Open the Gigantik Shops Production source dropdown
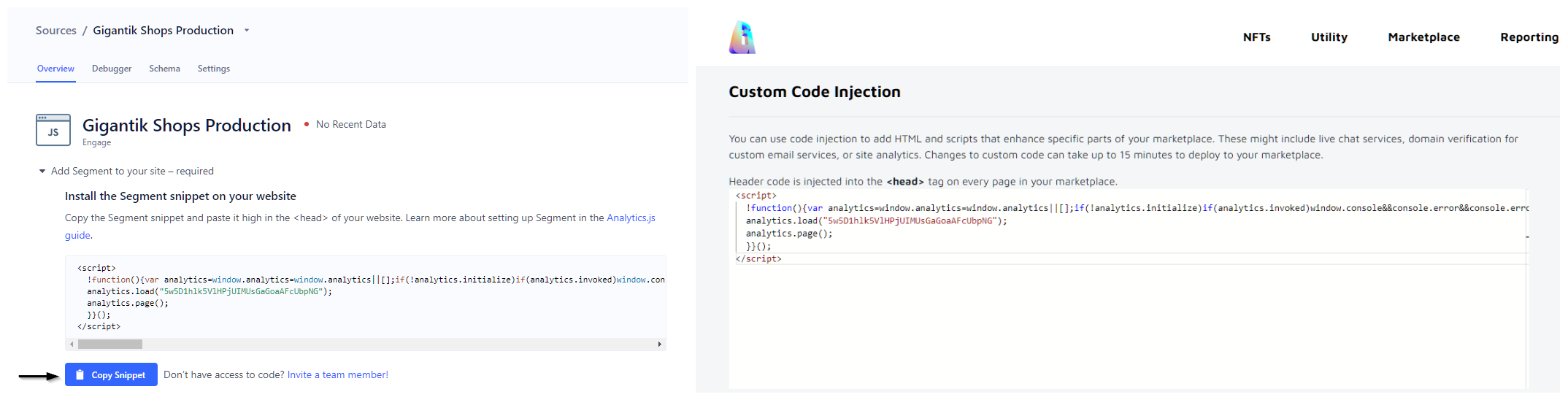This screenshot has width=1568, height=400. coord(247,31)
